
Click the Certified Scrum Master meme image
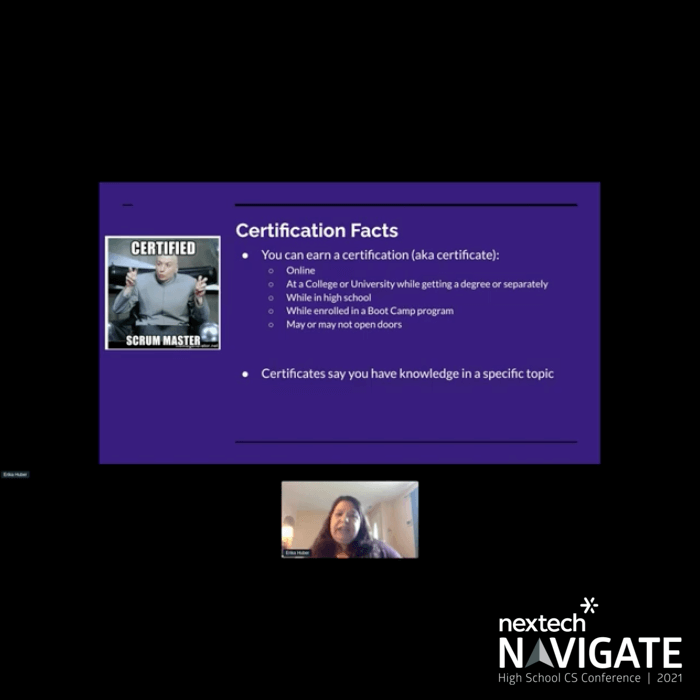163,293
